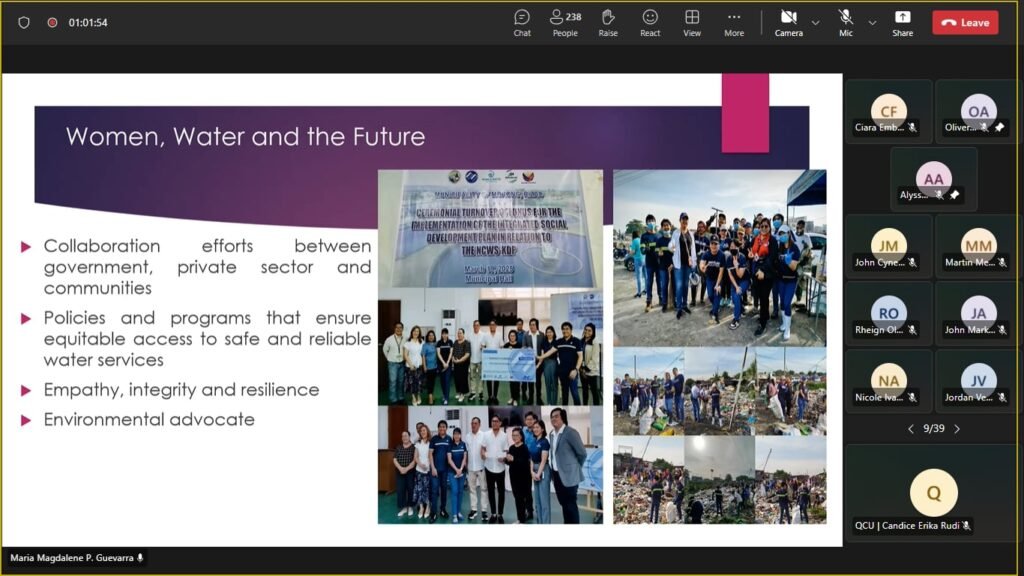Go to previous participants page
Image resolution: width=1024 pixels, height=576 pixels.
click(910, 429)
